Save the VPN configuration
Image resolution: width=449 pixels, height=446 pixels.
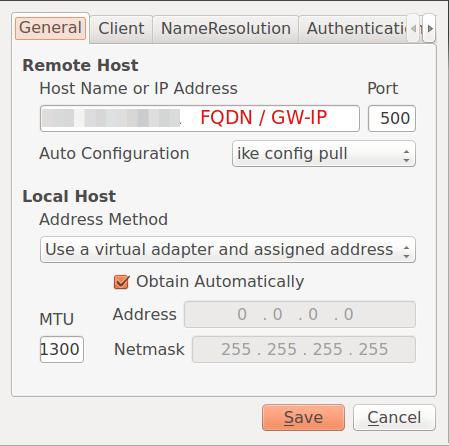(303, 417)
